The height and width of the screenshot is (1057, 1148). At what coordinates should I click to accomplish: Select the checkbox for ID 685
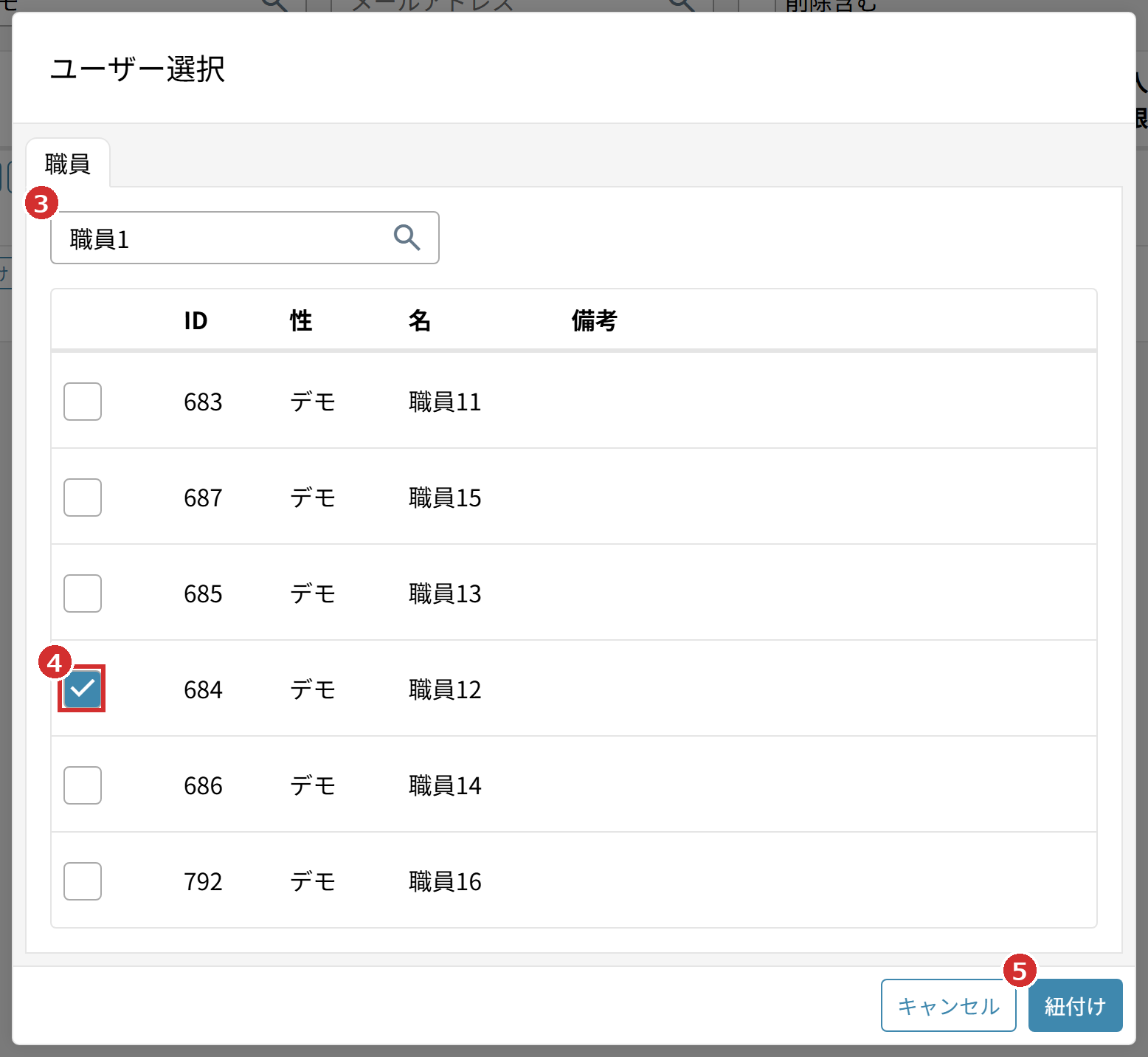click(83, 593)
